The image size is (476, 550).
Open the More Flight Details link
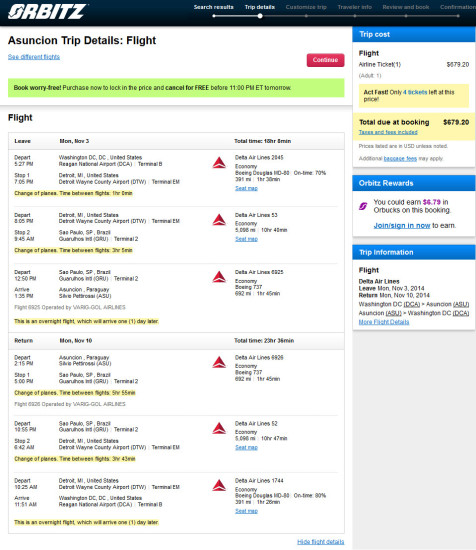click(384, 322)
